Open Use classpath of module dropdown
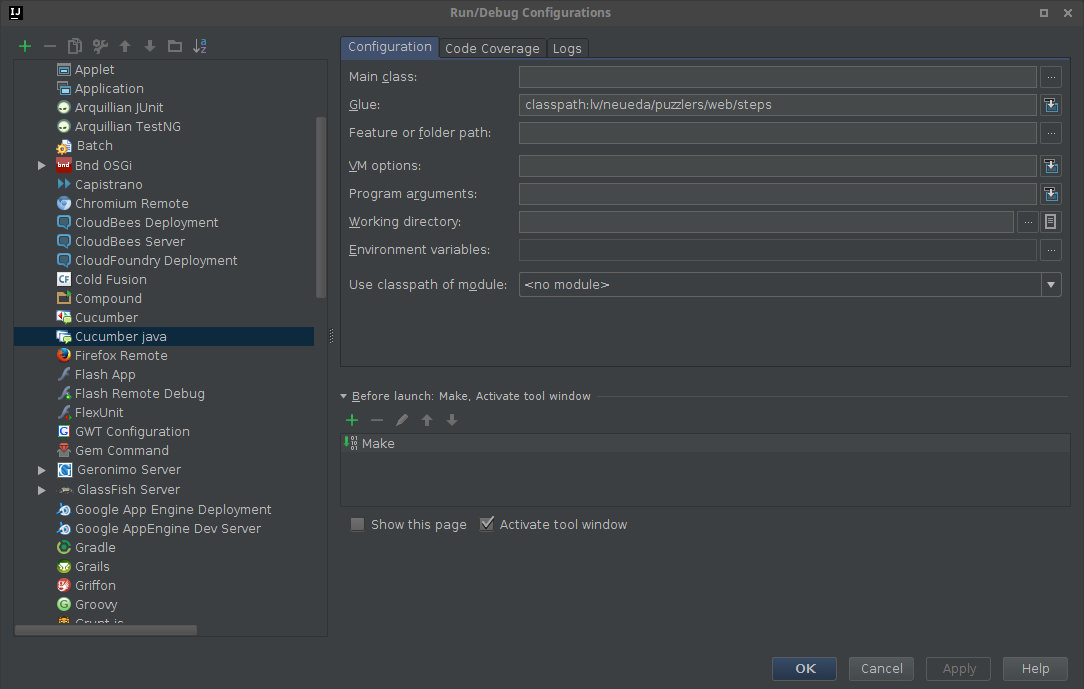 (x=1051, y=285)
